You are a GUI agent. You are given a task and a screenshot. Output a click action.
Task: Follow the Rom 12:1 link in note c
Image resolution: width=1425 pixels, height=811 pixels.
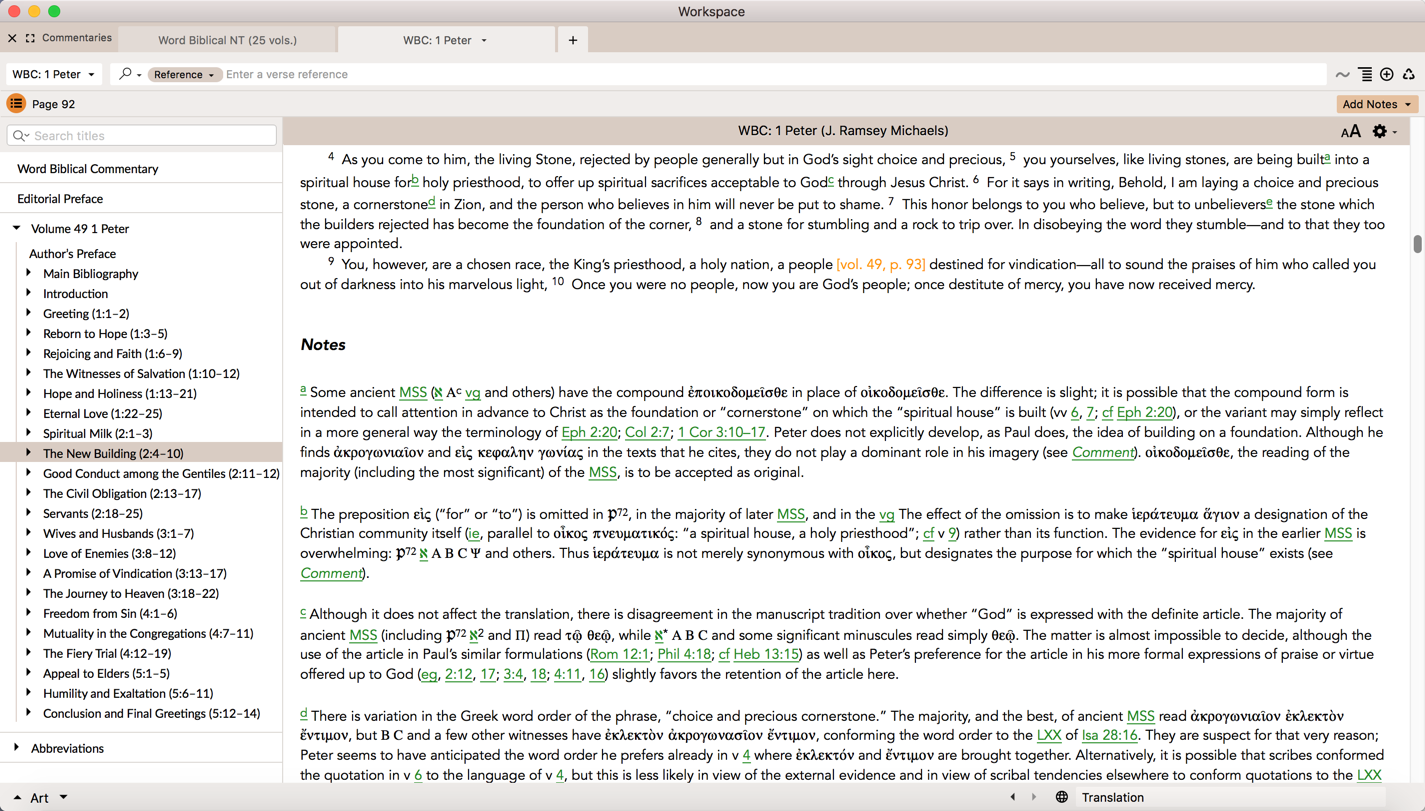620,654
